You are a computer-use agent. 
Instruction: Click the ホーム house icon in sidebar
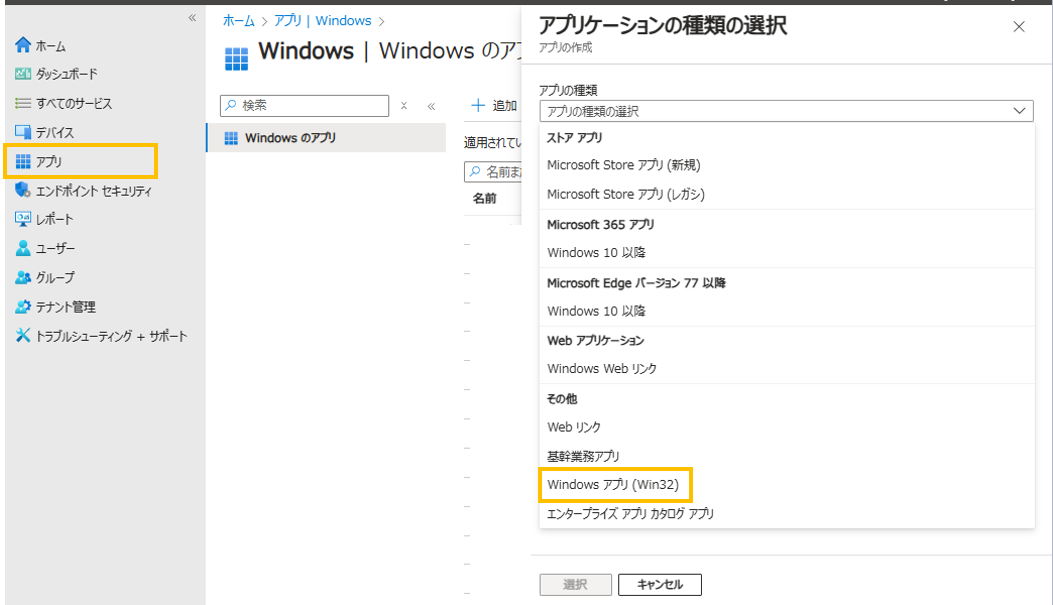tap(23, 45)
